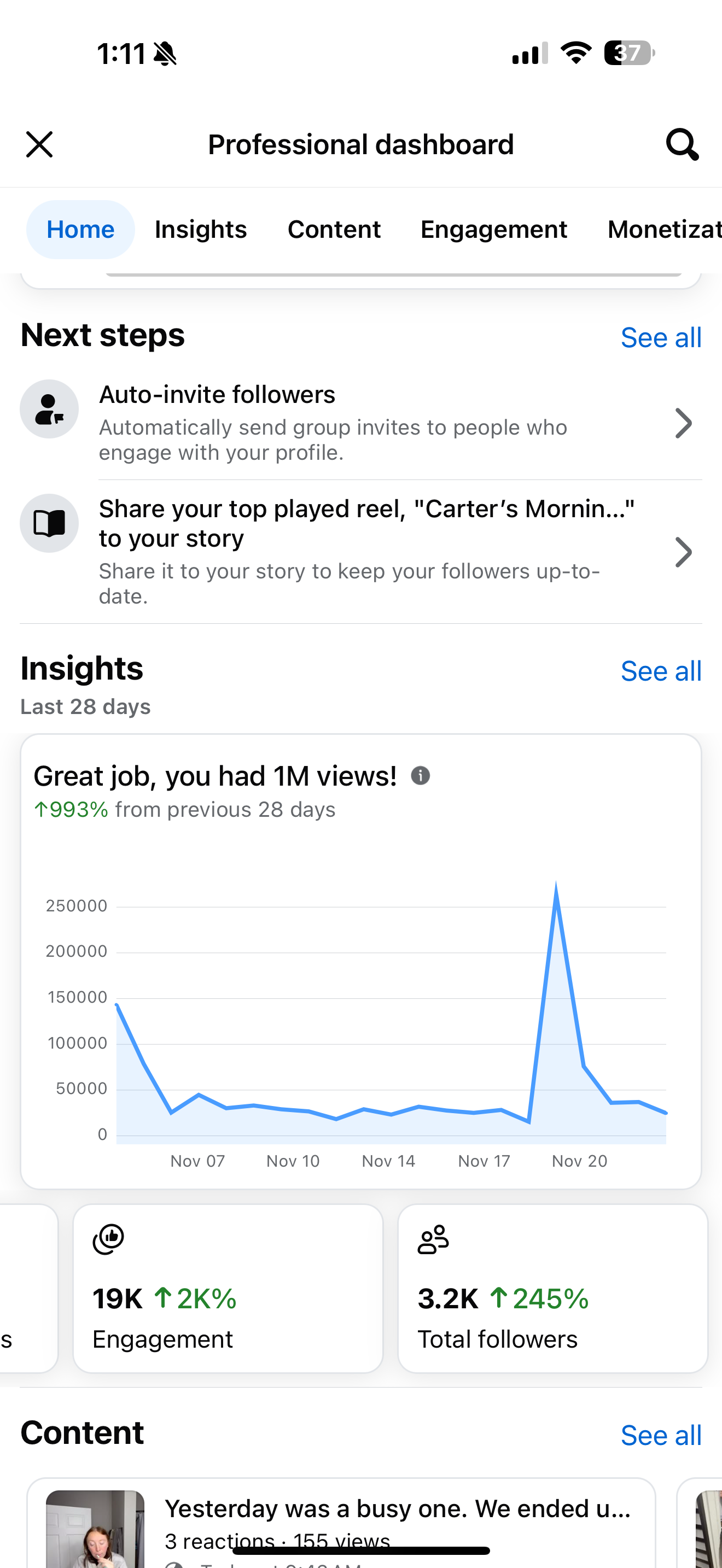Screen dimensions: 722x1568
Task: Tap the Total followers people icon
Action: pos(433,1239)
